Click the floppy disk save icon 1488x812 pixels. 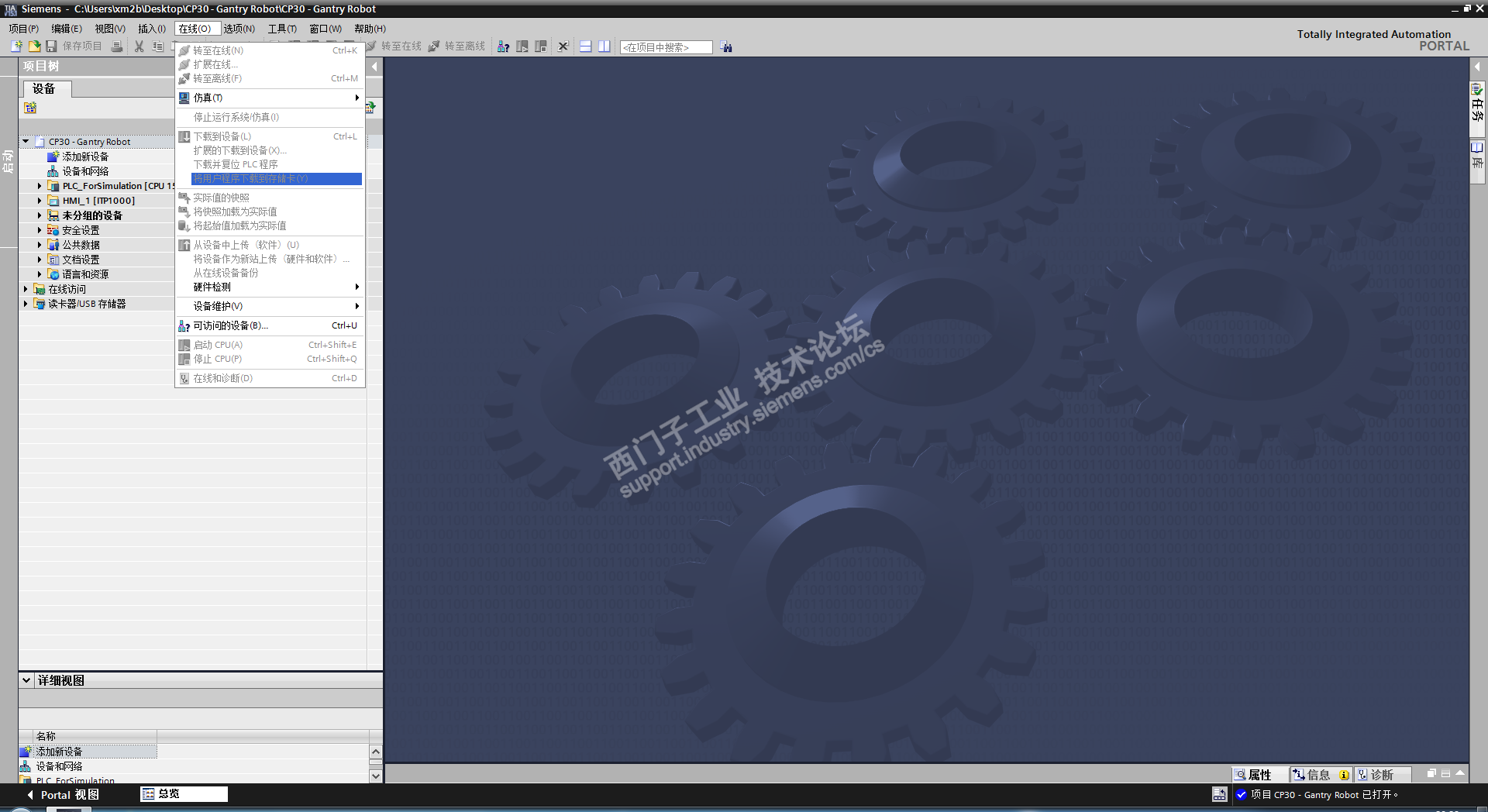[51, 46]
